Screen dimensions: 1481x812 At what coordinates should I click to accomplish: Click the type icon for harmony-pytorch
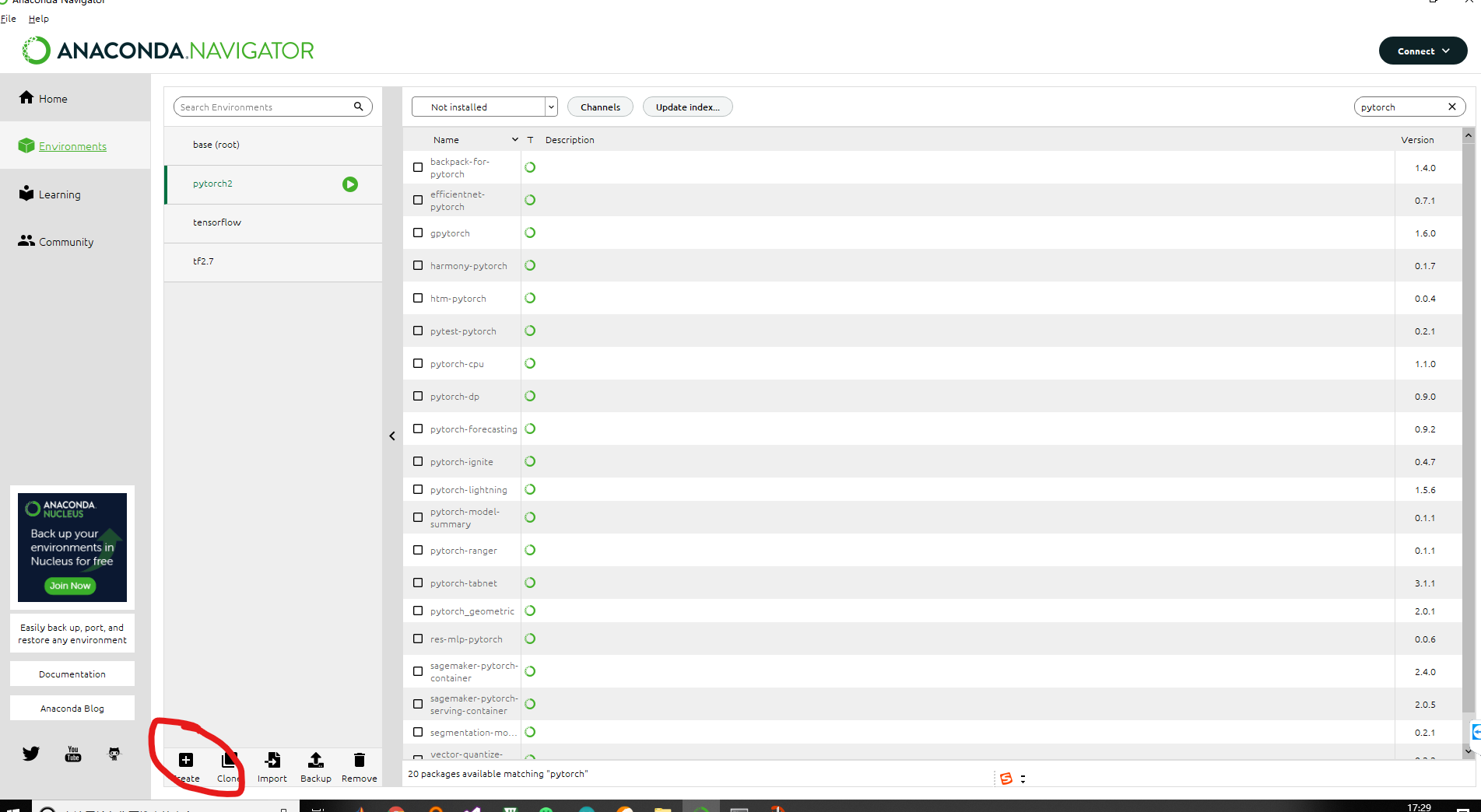pos(530,265)
